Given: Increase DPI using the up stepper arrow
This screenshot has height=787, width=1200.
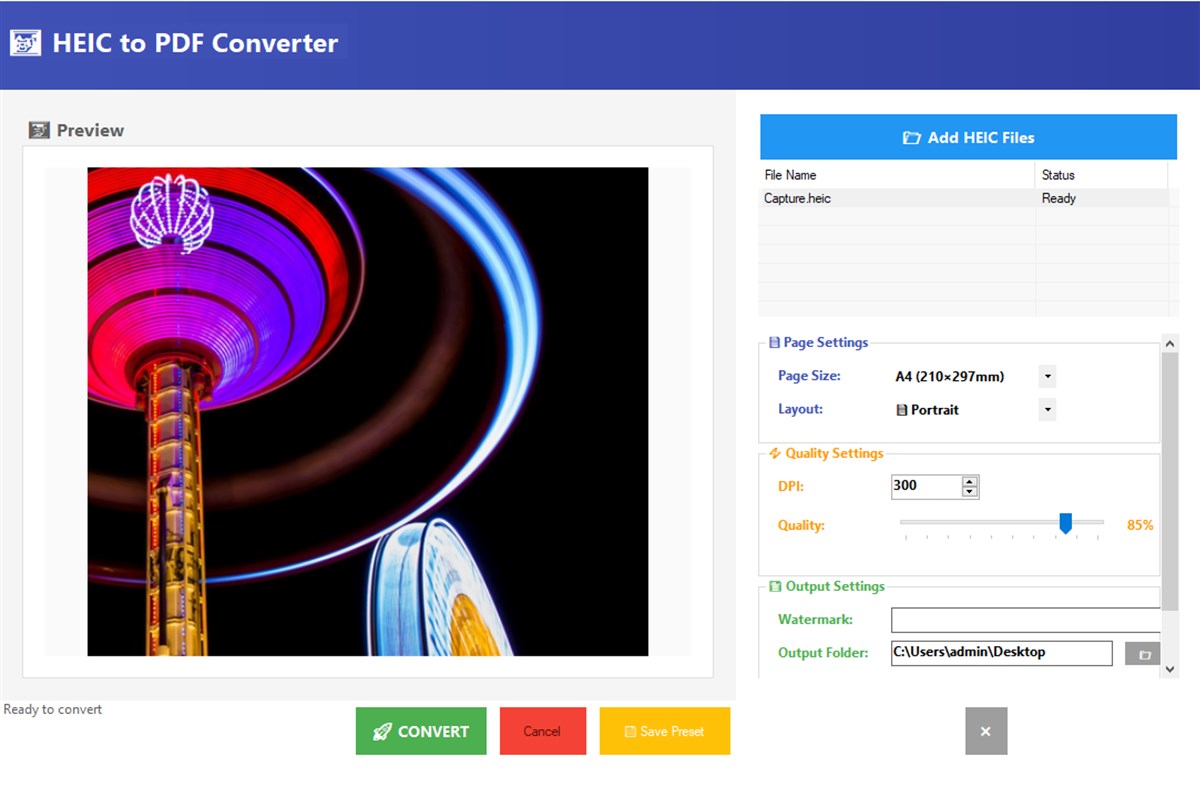Looking at the screenshot, I should 968,481.
